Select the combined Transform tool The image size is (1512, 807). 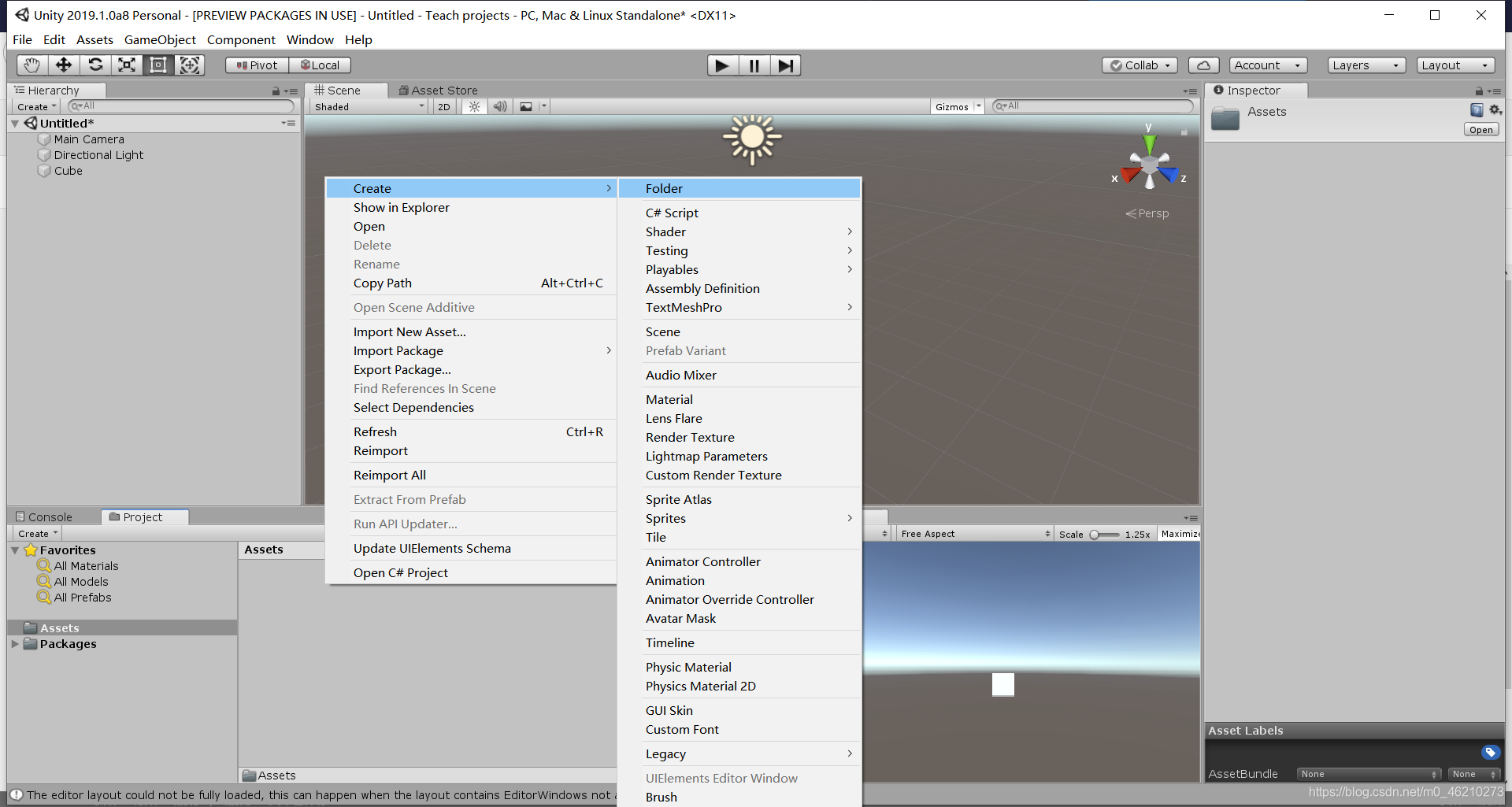[190, 65]
